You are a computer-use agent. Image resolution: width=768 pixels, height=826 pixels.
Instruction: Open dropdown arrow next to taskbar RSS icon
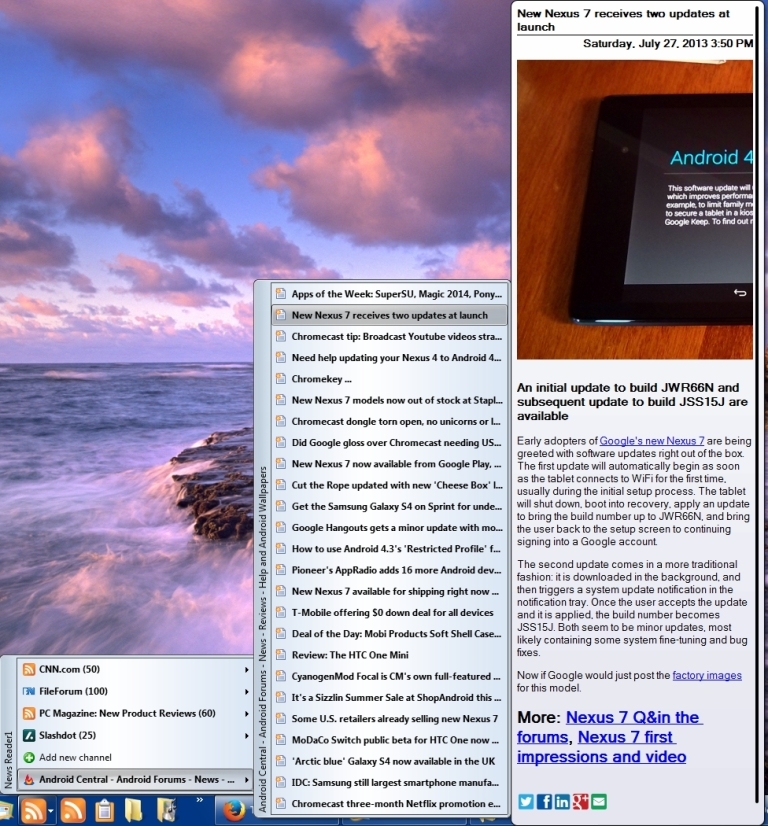[x=51, y=811]
